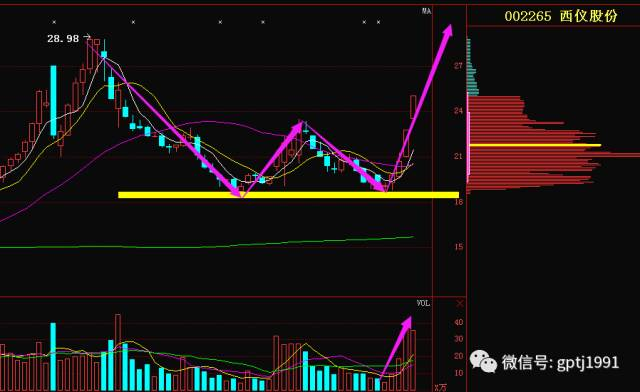The width and height of the screenshot is (640, 392).
Task: Click the 10 volume axis label
Action: tap(458, 373)
